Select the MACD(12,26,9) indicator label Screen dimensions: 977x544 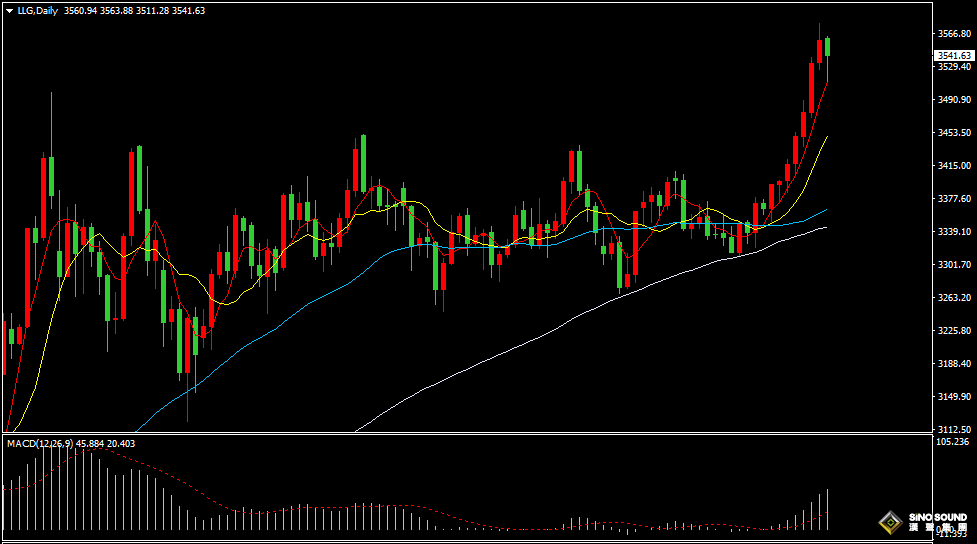pyautogui.click(x=37, y=443)
